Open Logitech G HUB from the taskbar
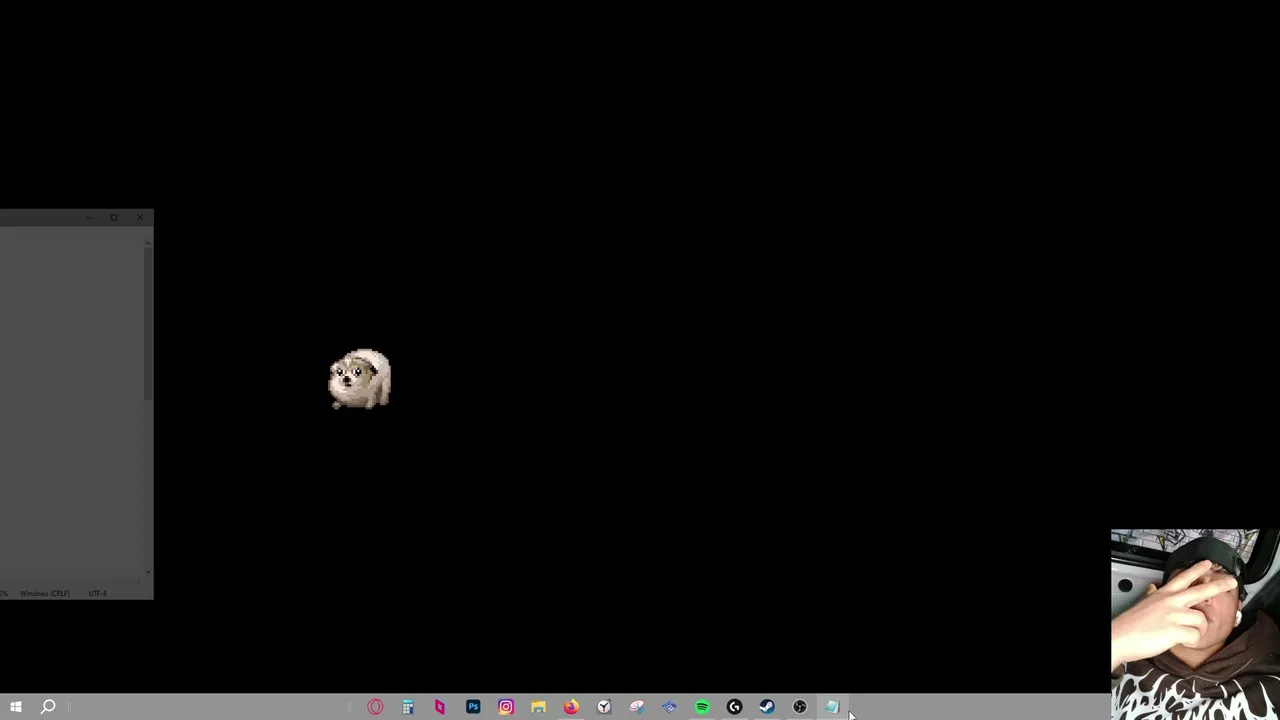1280x720 pixels. 735,707
